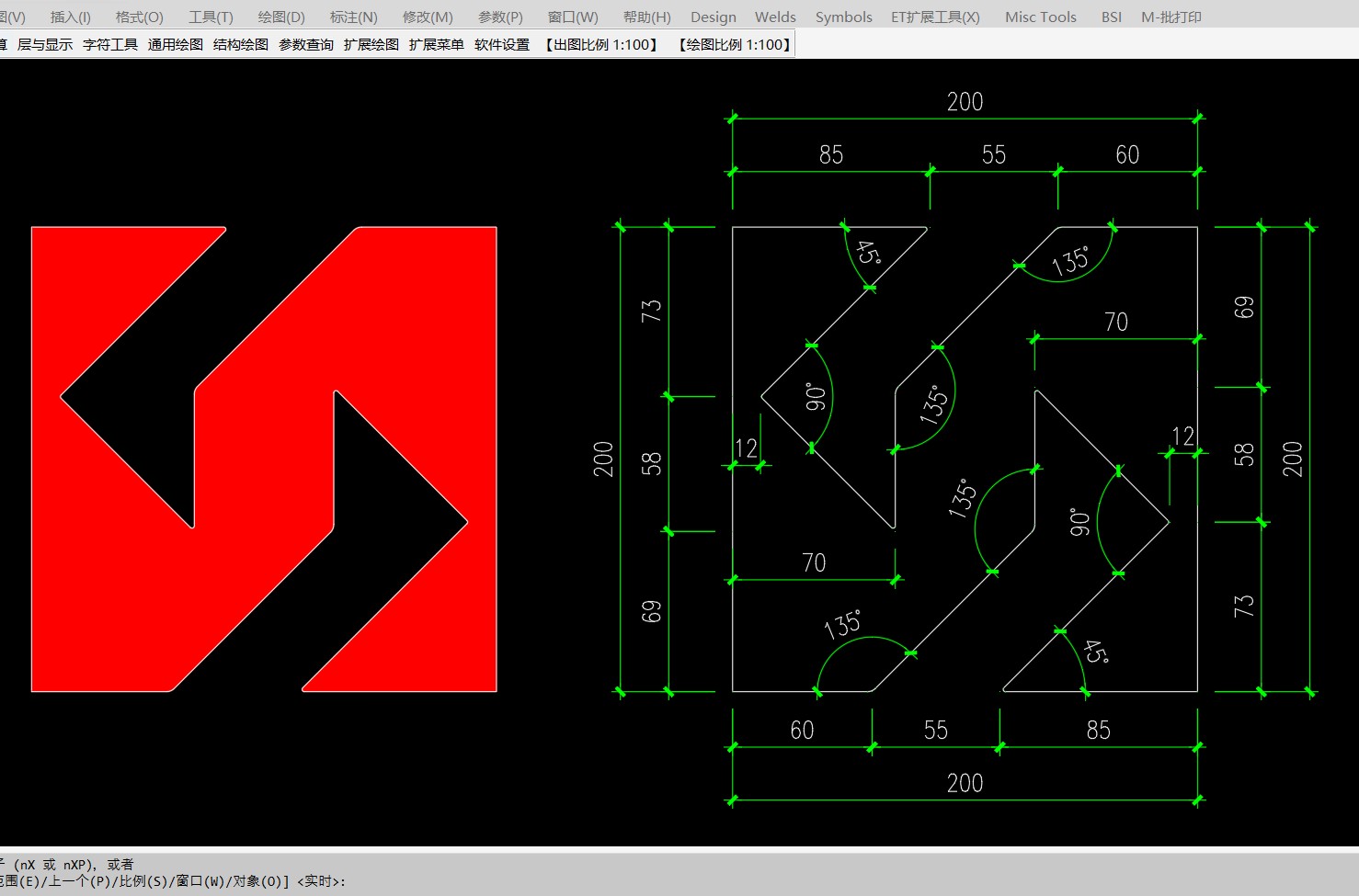Click the 【绘图比例 1:100】 drawing scale button
Screen dimensions: 1359x896
[734, 44]
